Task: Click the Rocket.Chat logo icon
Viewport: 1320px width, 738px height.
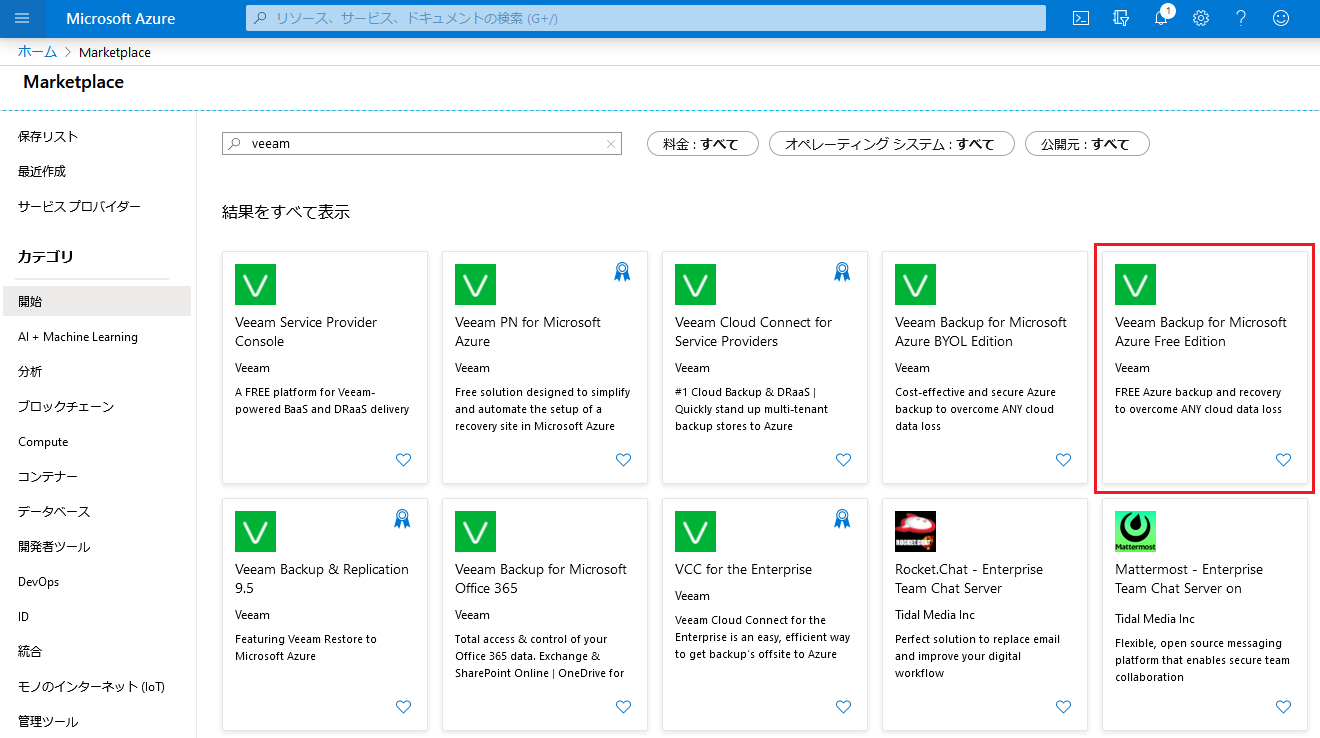Action: [915, 532]
